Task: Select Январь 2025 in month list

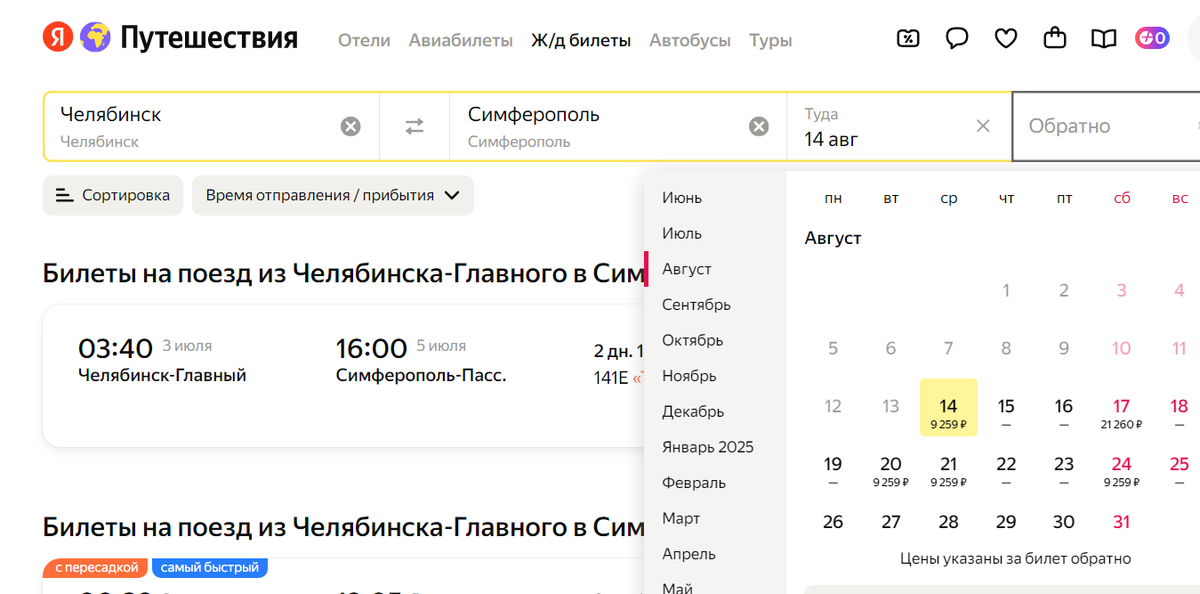Action: 708,447
